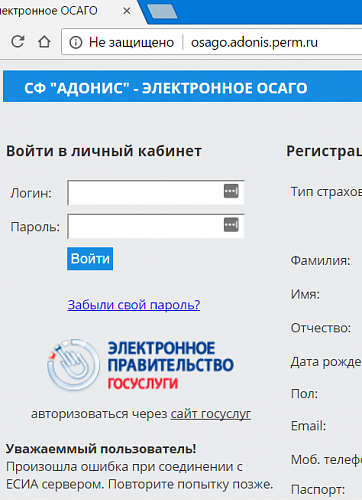
Task: Click the Уважаемый пользователь! error heading
Action: [x=101, y=449]
